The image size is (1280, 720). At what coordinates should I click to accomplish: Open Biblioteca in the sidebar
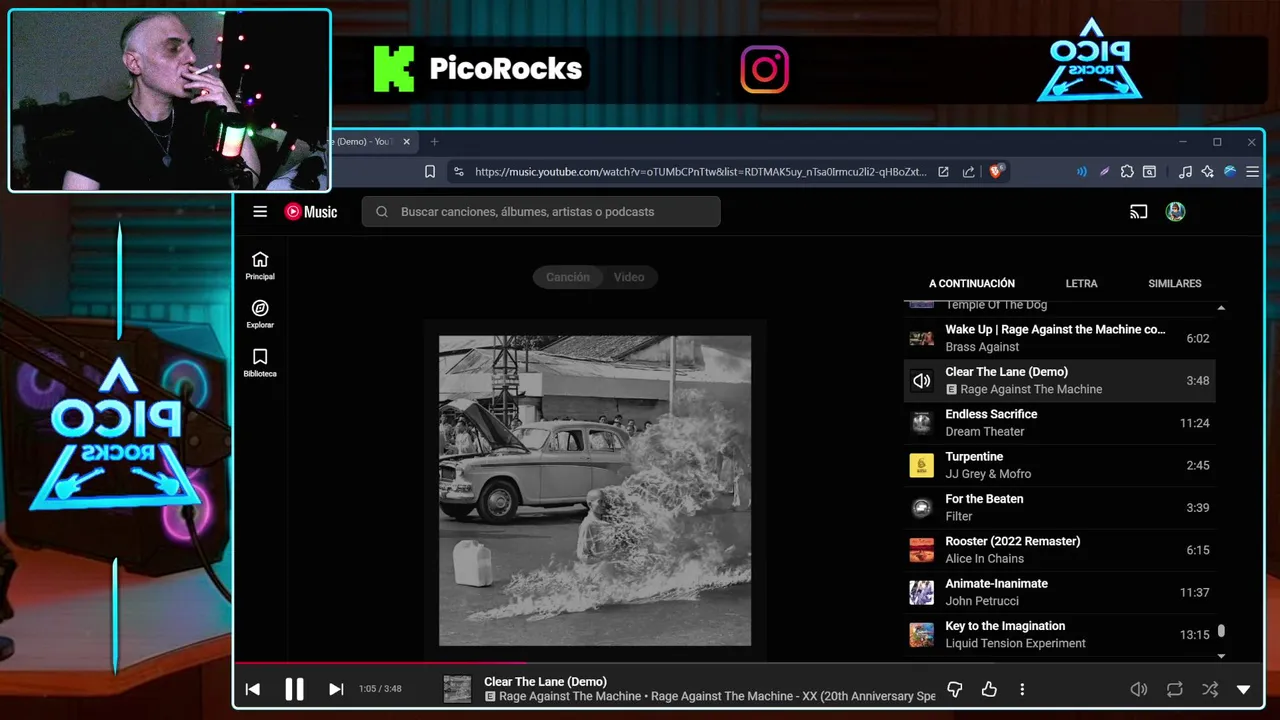[x=260, y=363]
